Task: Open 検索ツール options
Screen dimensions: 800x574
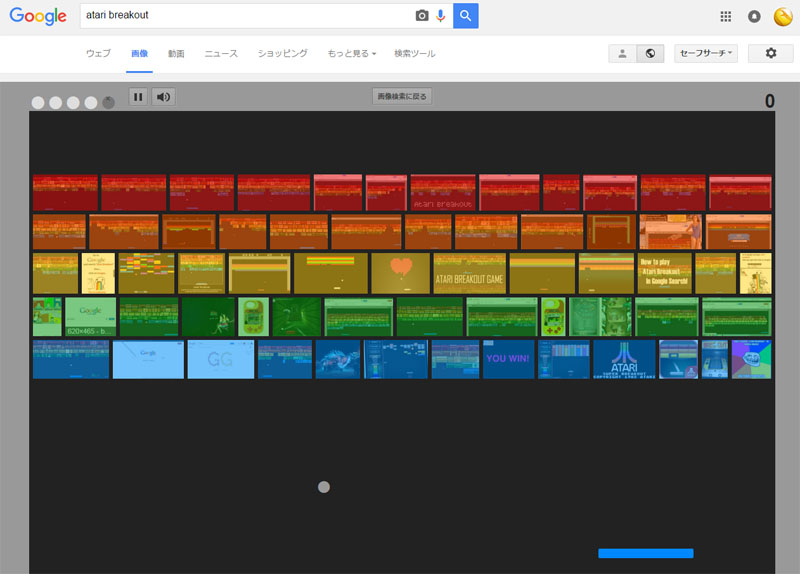Action: [x=415, y=54]
